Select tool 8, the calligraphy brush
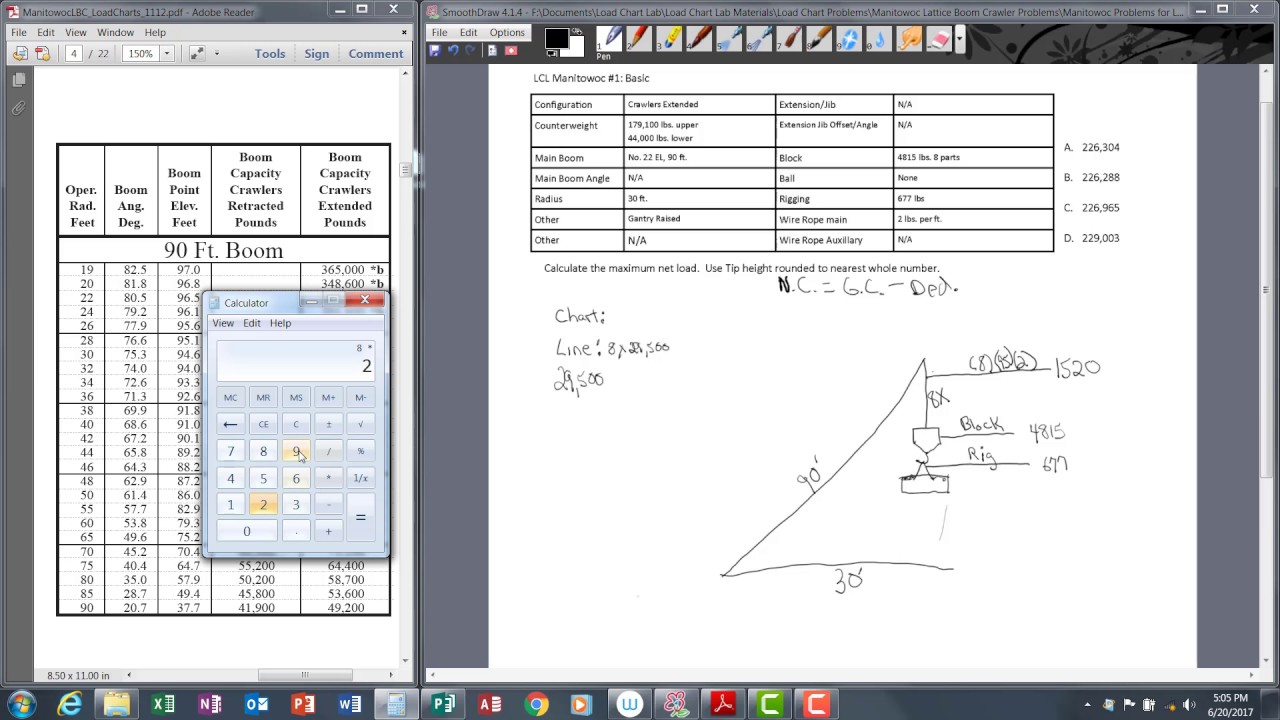 (x=820, y=39)
